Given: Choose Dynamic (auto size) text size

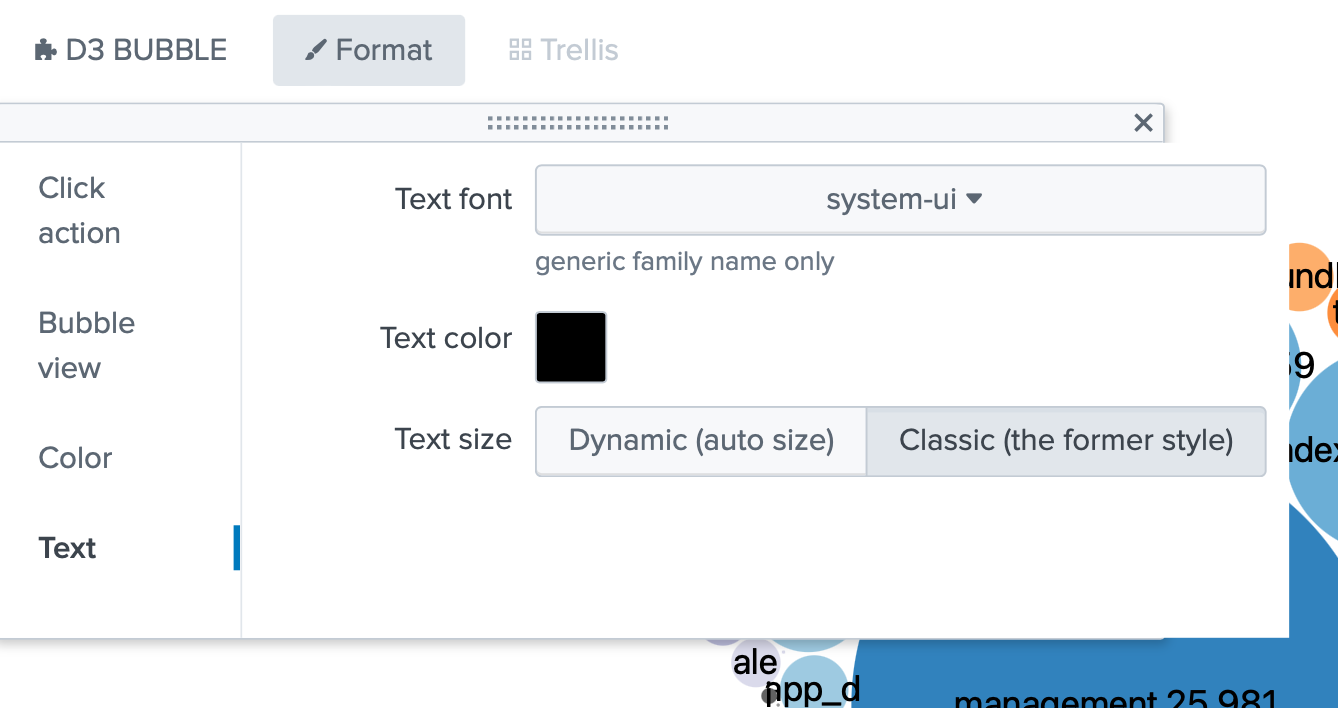Looking at the screenshot, I should 701,440.
